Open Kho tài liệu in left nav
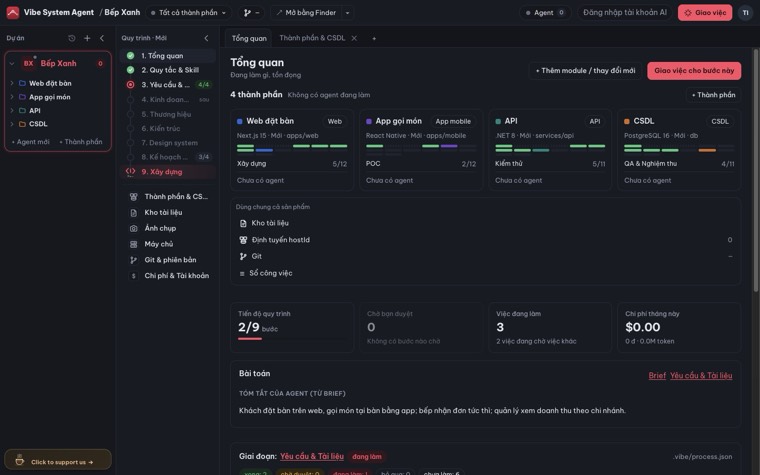Viewport: 760px width, 475px height. (x=169, y=212)
